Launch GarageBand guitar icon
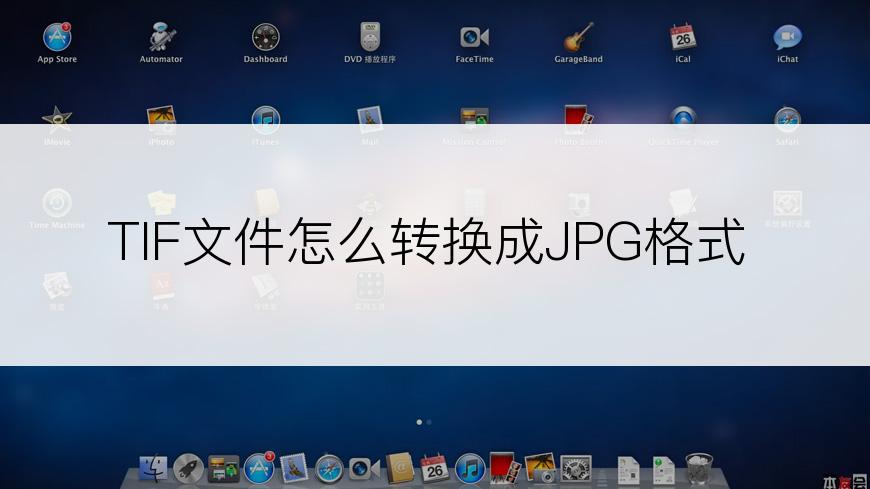The width and height of the screenshot is (870, 489). coord(579,37)
